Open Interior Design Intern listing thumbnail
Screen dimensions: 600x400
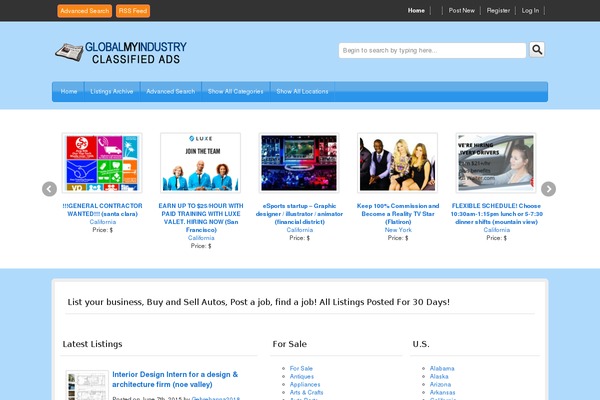pos(87,385)
